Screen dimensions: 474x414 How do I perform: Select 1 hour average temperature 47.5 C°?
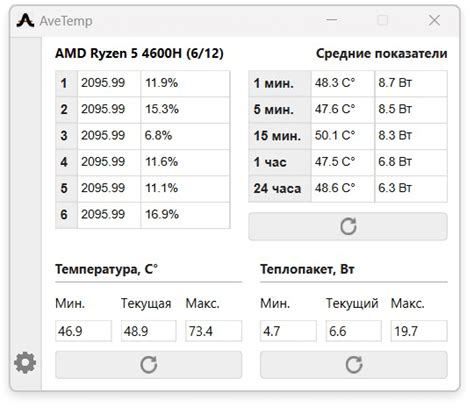click(x=343, y=162)
